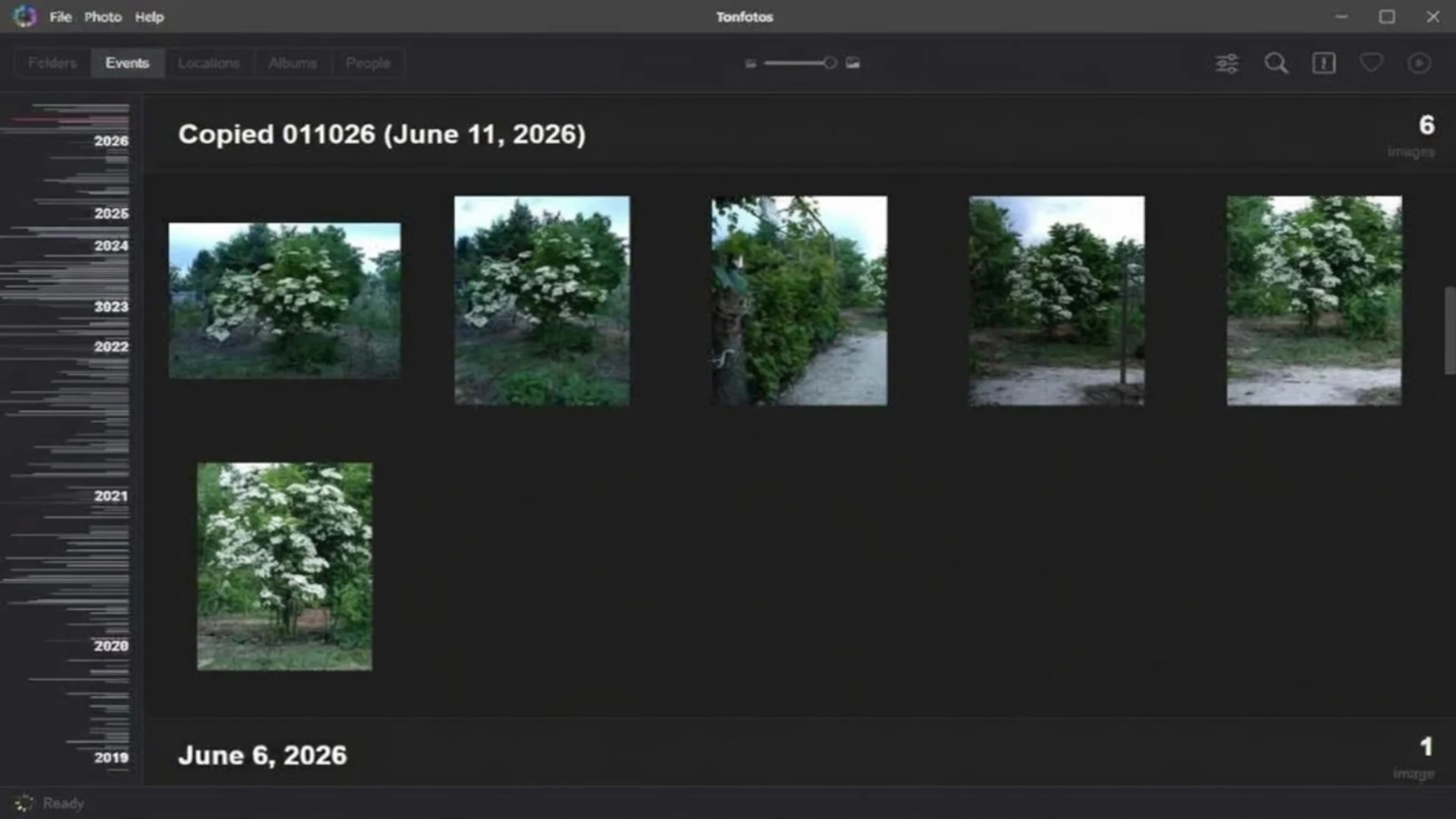Switch to the Locations tab

click(209, 63)
